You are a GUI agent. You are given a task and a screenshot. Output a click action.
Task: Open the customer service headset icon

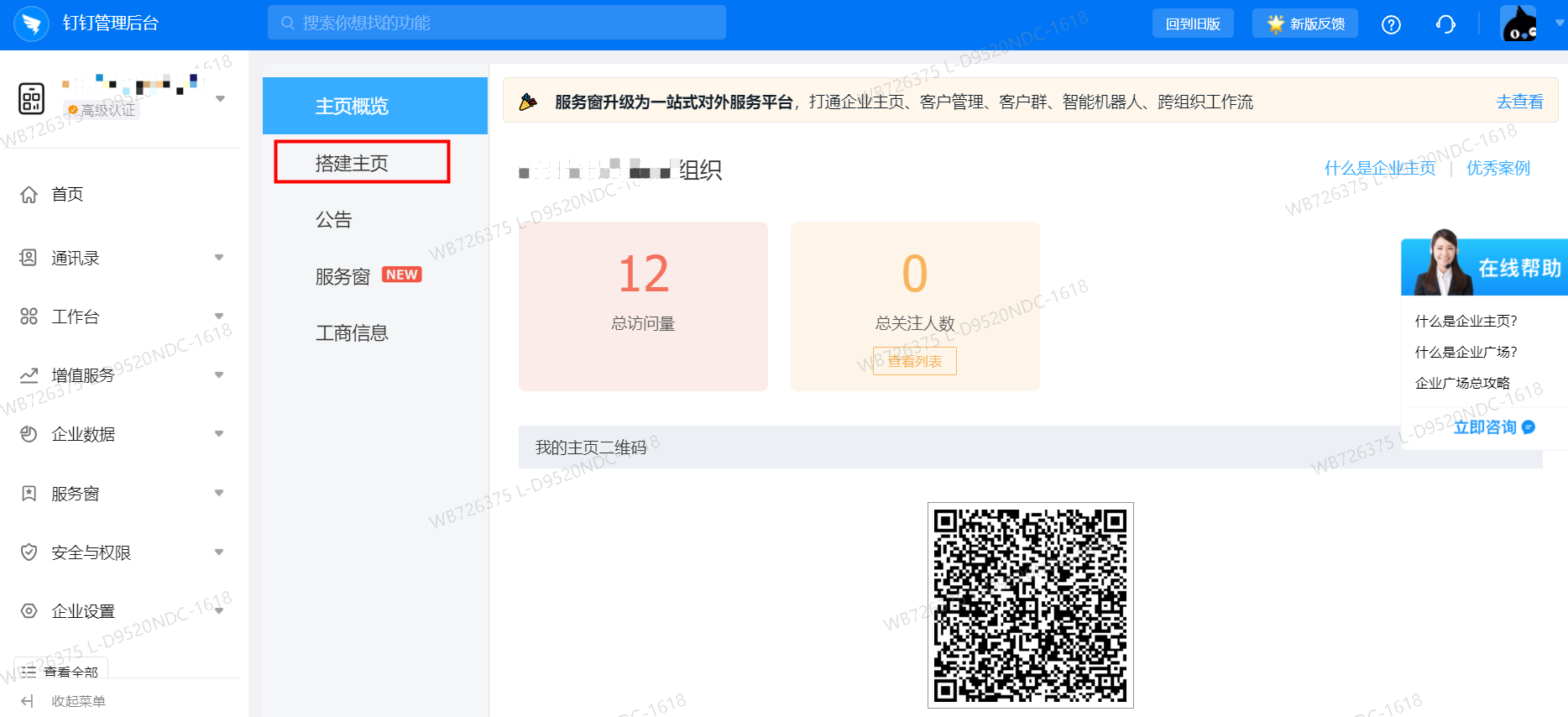tap(1445, 24)
